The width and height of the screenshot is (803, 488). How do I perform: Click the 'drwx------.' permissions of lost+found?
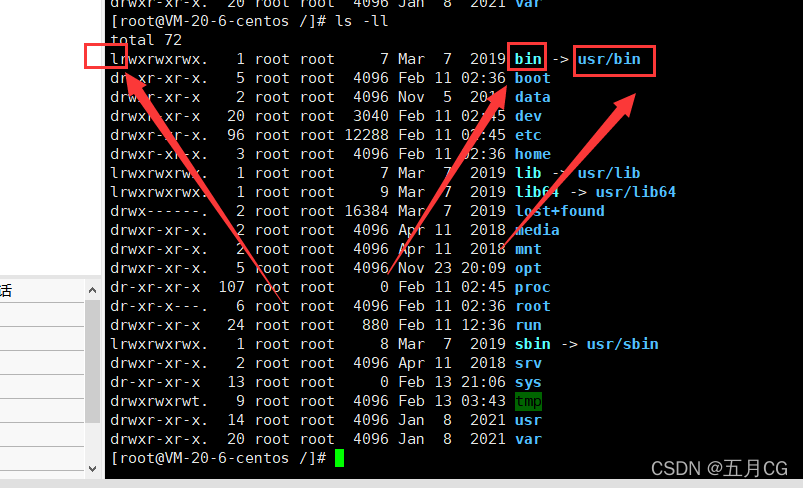(x=159, y=211)
